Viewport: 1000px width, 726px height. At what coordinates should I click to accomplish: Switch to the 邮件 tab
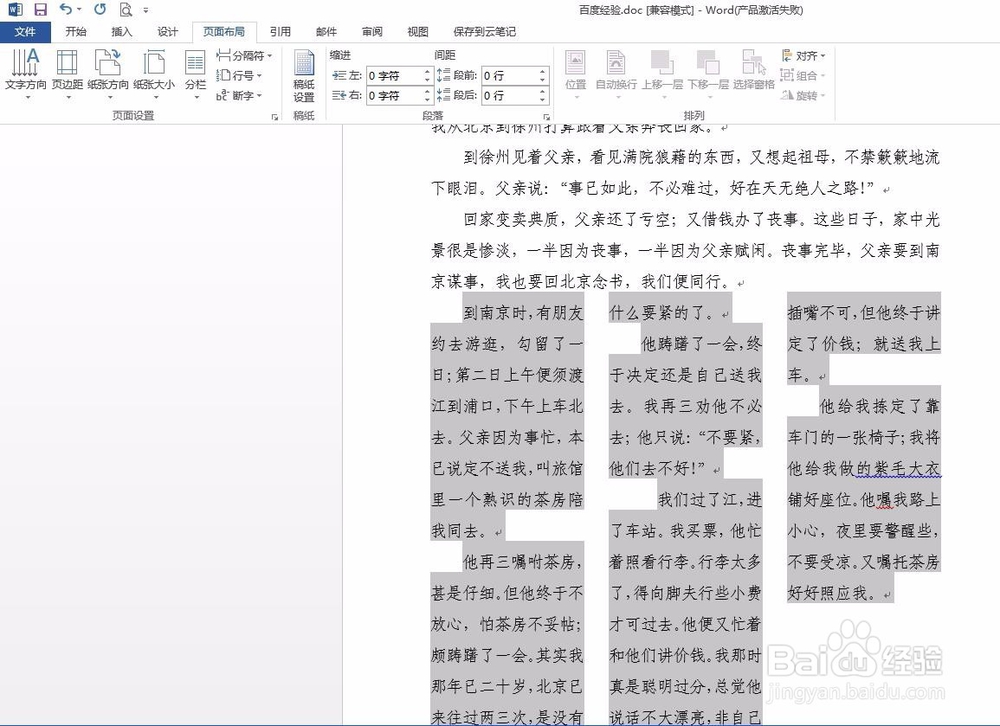[x=326, y=32]
